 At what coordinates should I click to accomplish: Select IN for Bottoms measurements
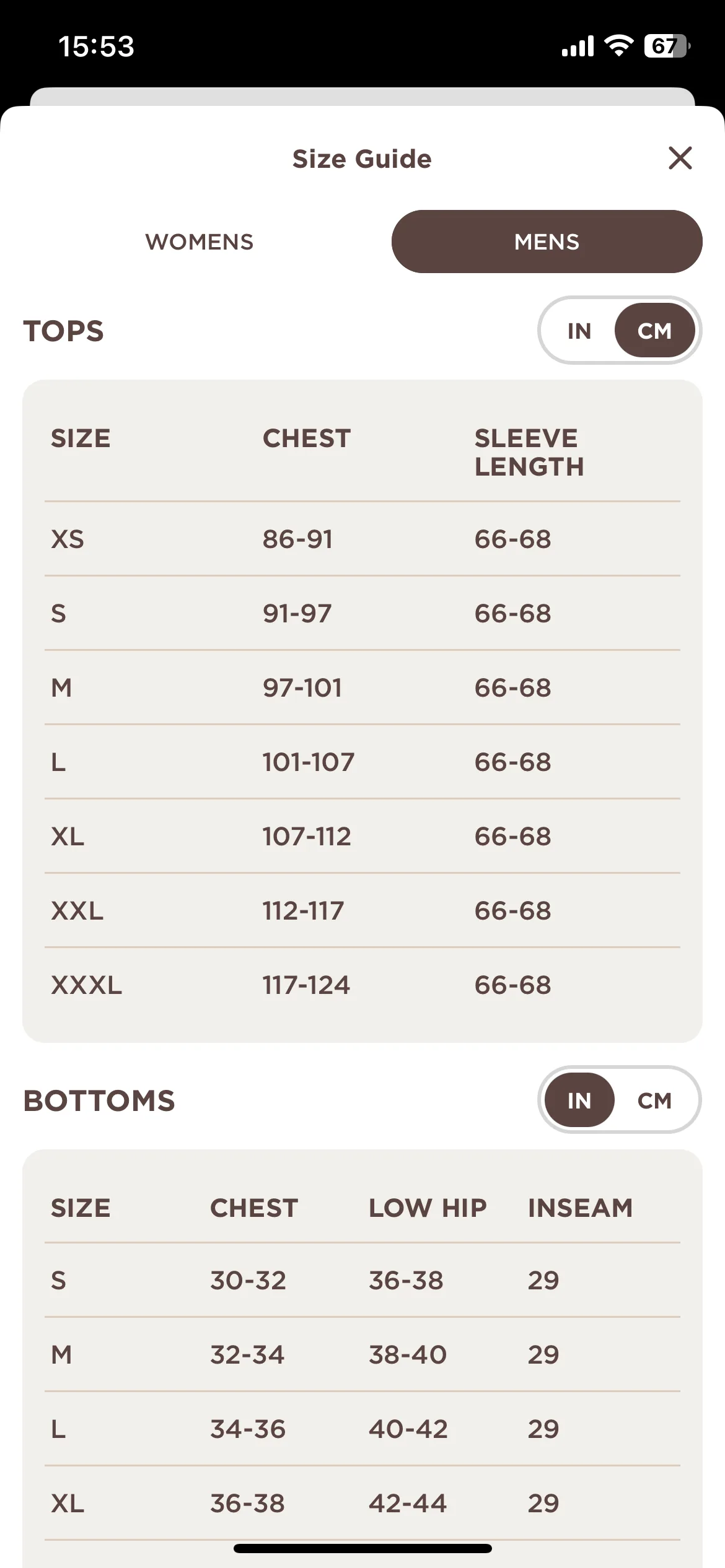[x=579, y=1100]
